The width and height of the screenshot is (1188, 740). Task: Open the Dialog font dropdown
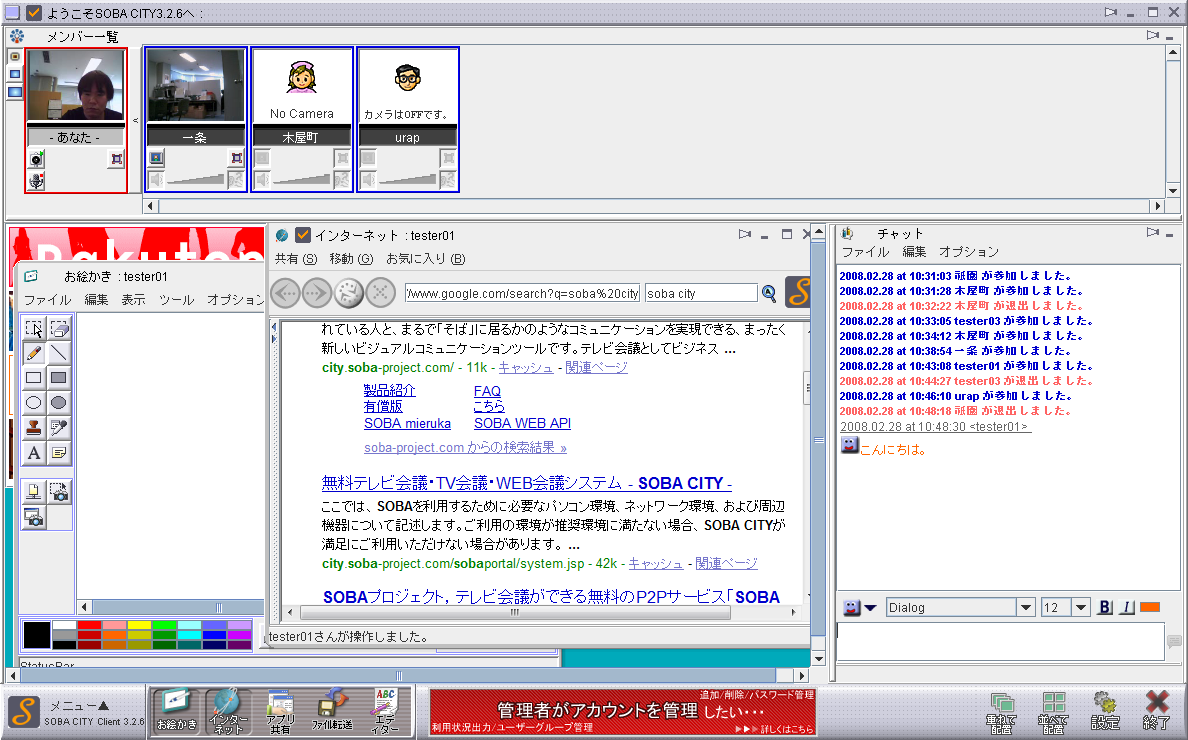point(1026,607)
